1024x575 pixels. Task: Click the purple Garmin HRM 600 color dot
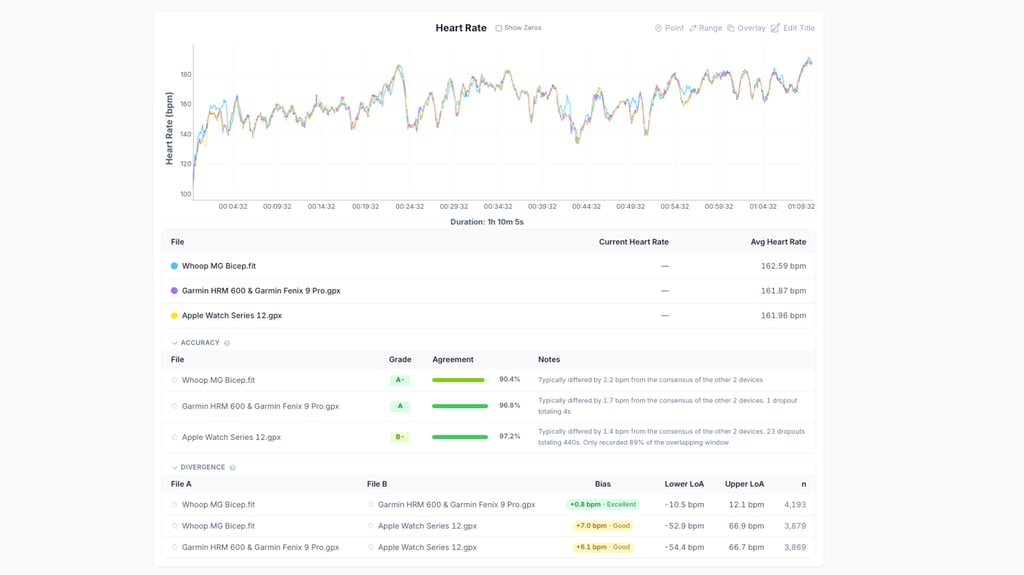pos(174,291)
